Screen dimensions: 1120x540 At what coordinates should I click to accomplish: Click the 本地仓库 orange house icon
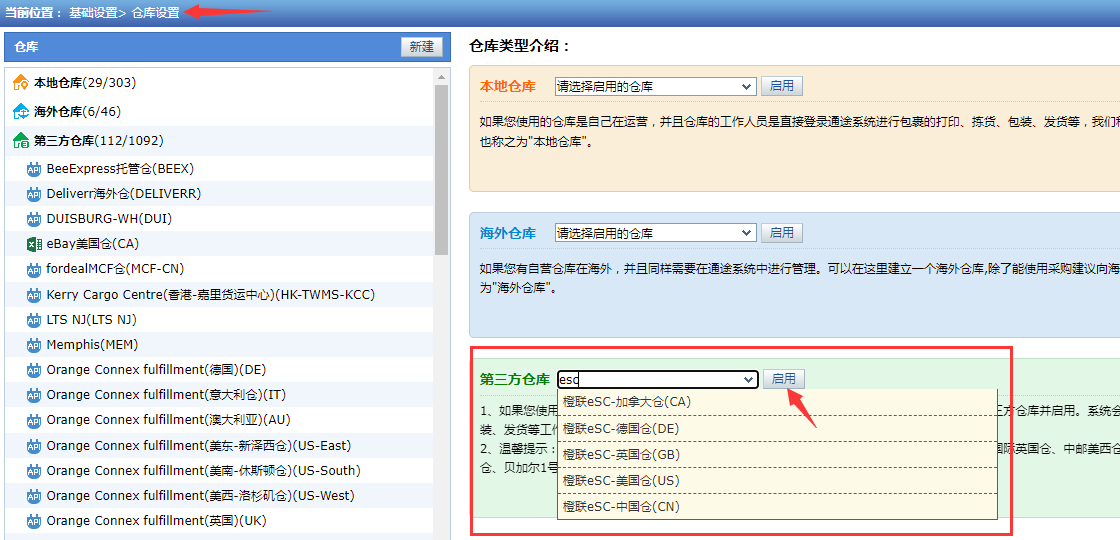[21, 83]
